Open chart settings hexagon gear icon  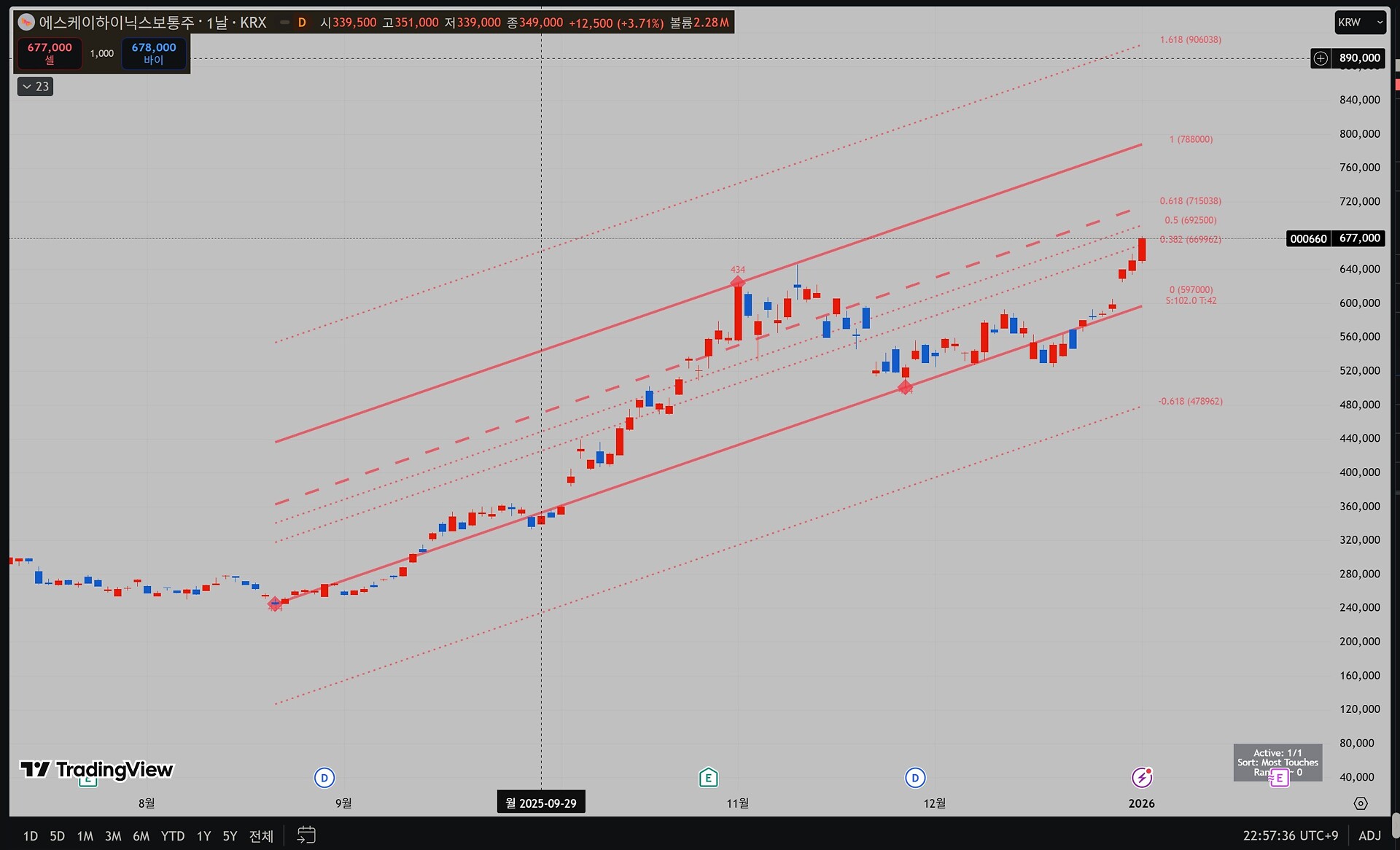1361,803
